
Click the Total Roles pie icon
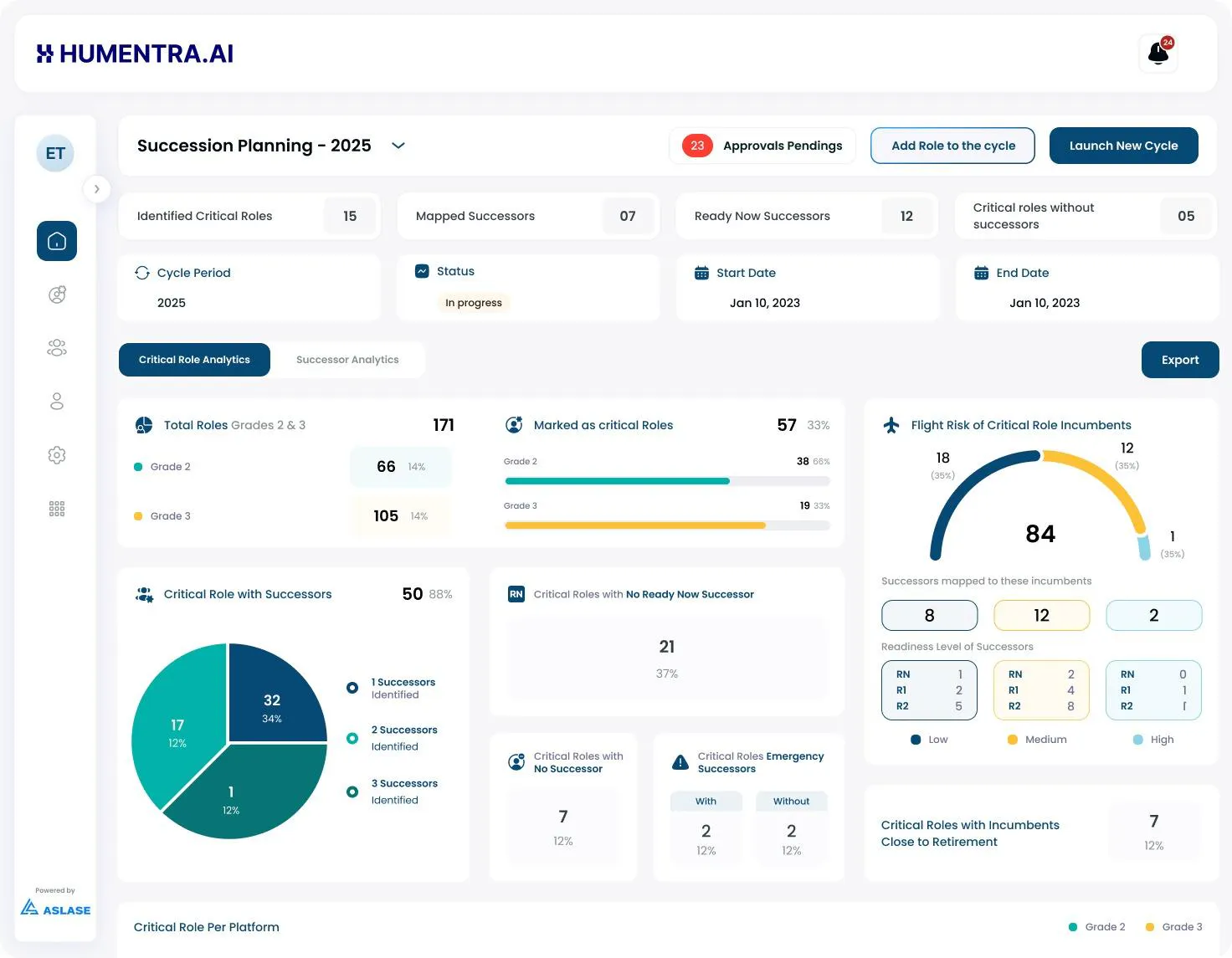(x=144, y=425)
